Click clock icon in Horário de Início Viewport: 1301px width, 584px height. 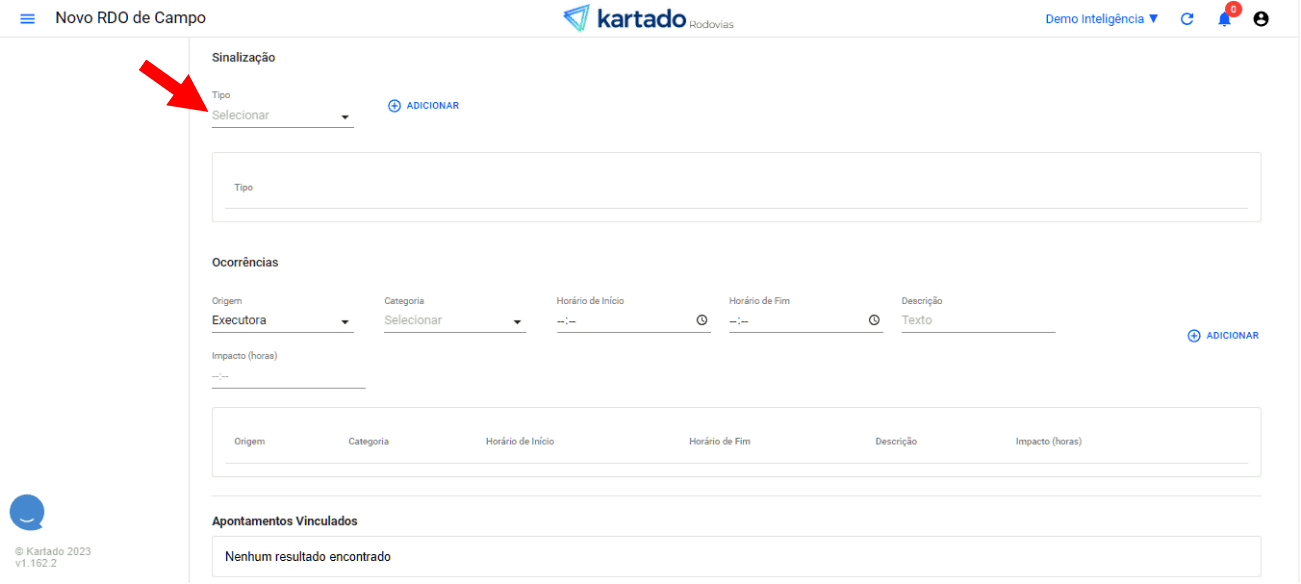702,321
